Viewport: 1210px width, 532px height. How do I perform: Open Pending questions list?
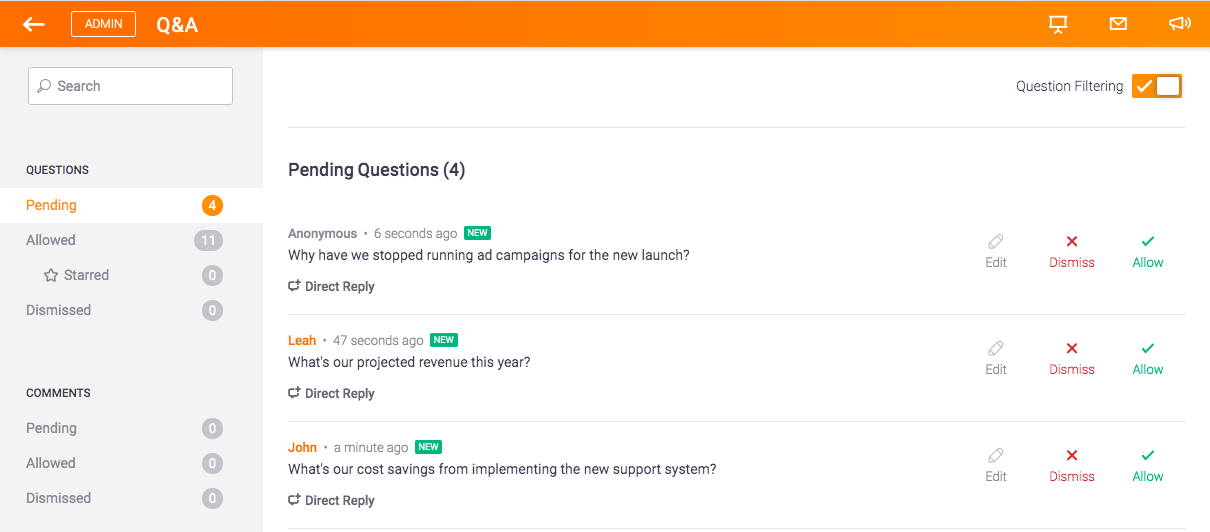click(52, 205)
